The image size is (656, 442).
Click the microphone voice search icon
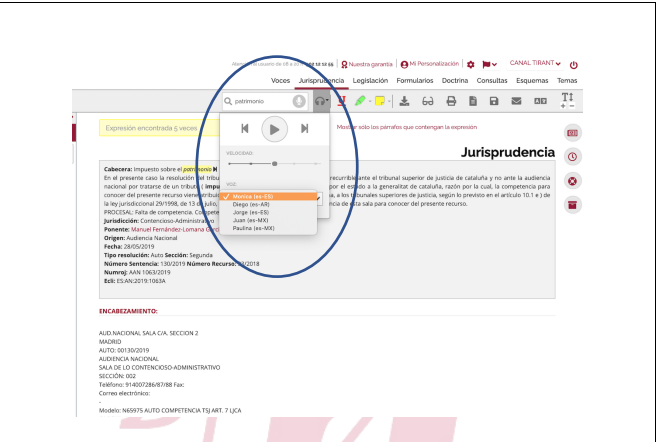299,101
